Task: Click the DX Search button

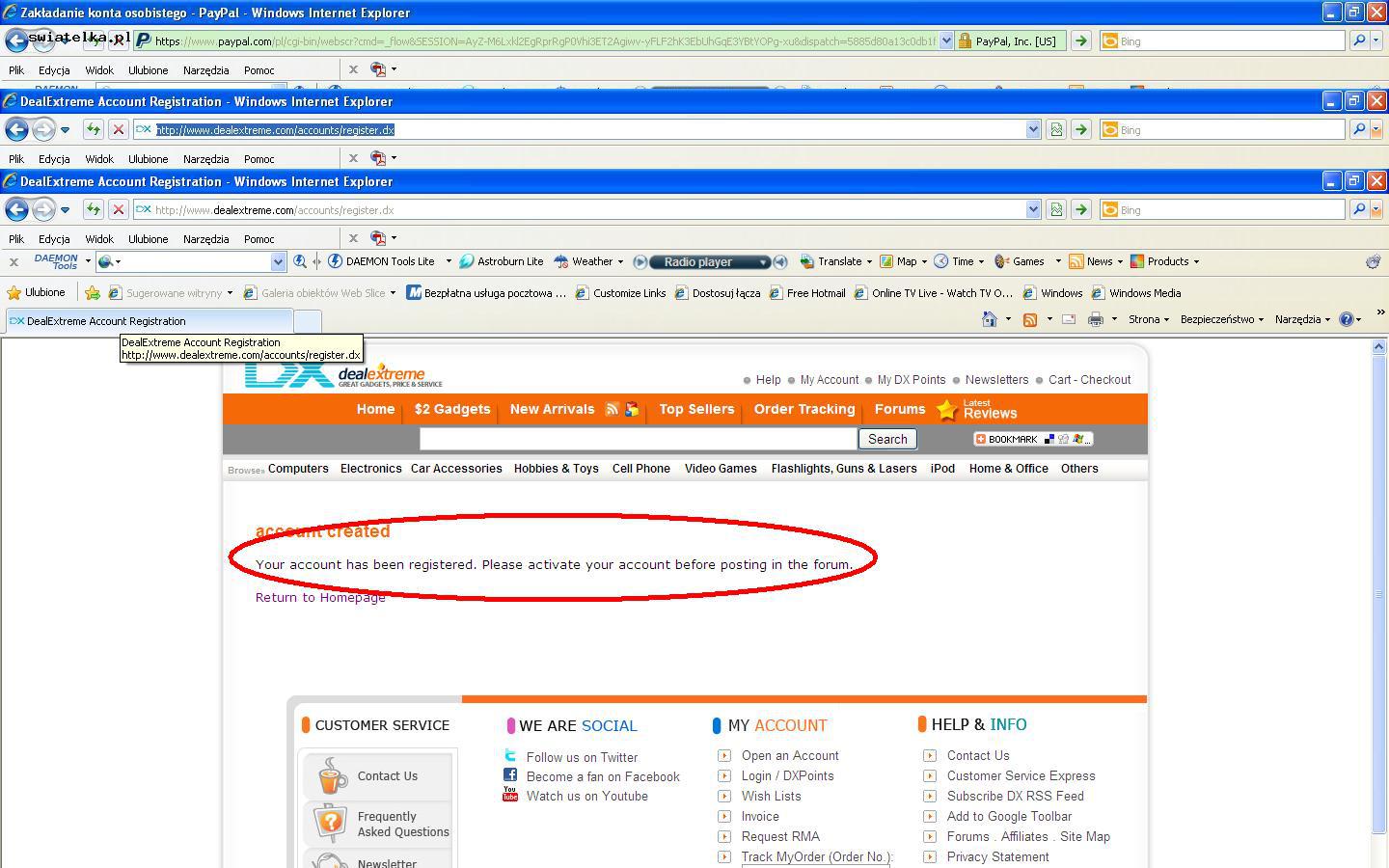Action: tap(887, 439)
